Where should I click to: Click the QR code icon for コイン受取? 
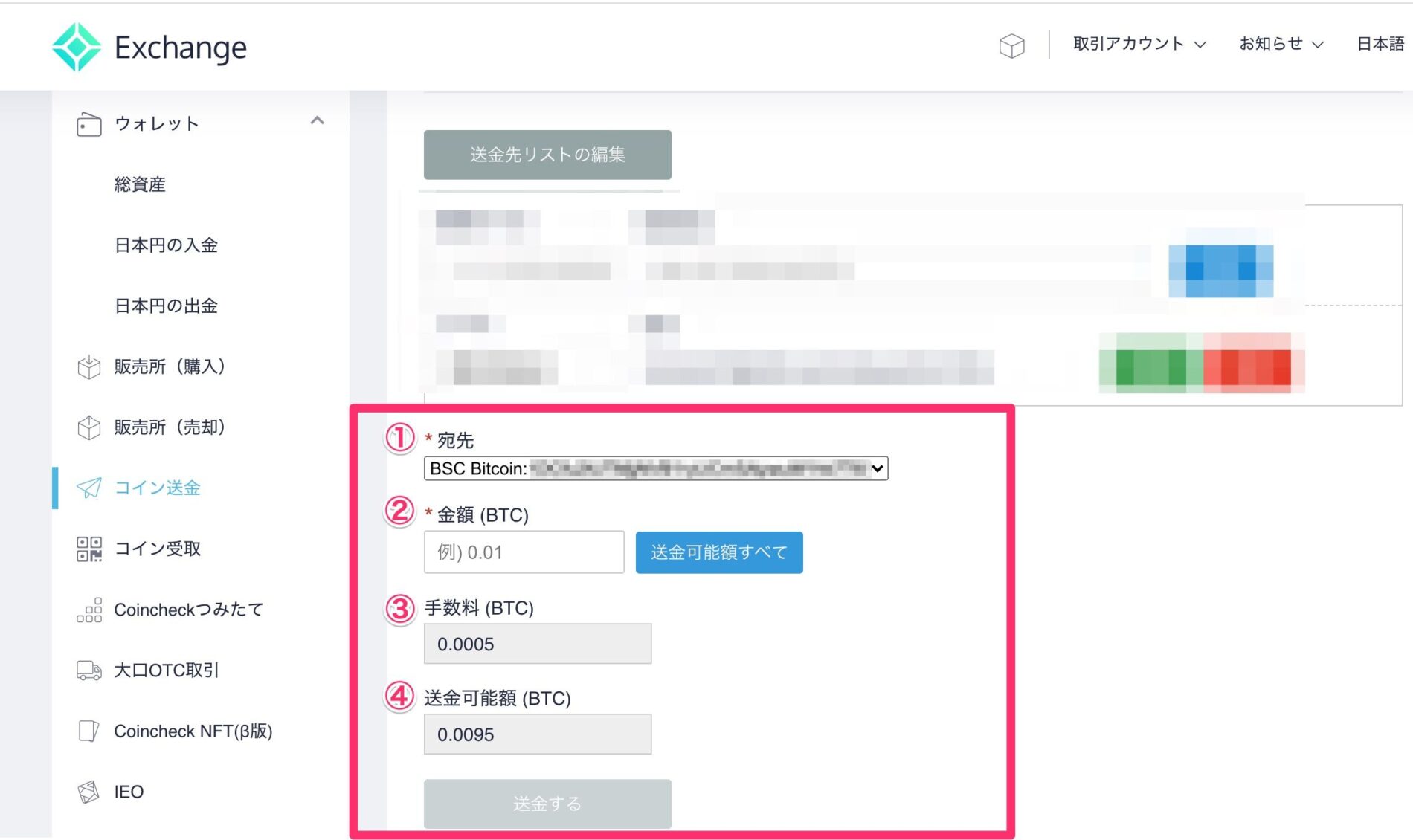pyautogui.click(x=88, y=549)
